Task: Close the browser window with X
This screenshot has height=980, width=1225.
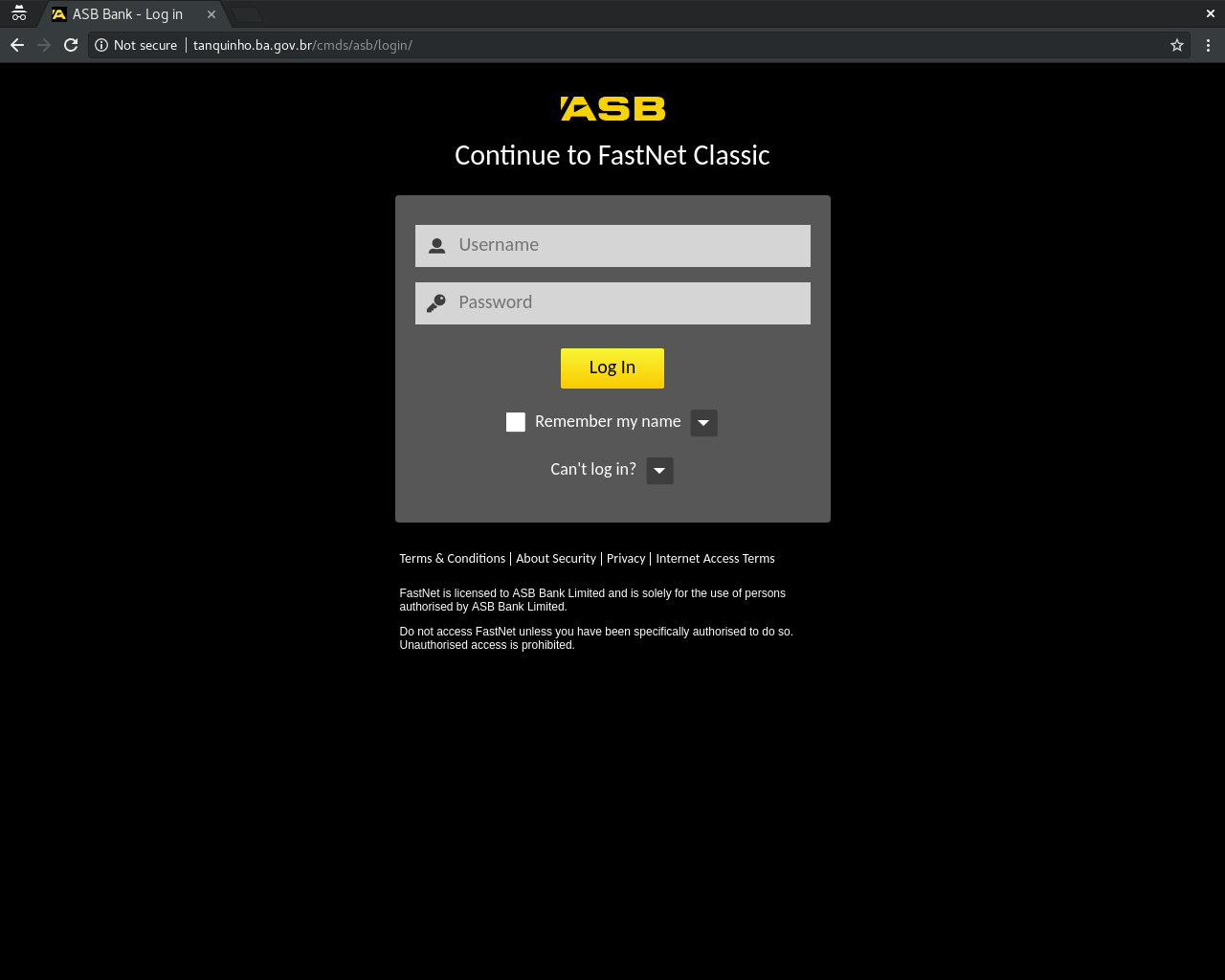Action: 1210,13
